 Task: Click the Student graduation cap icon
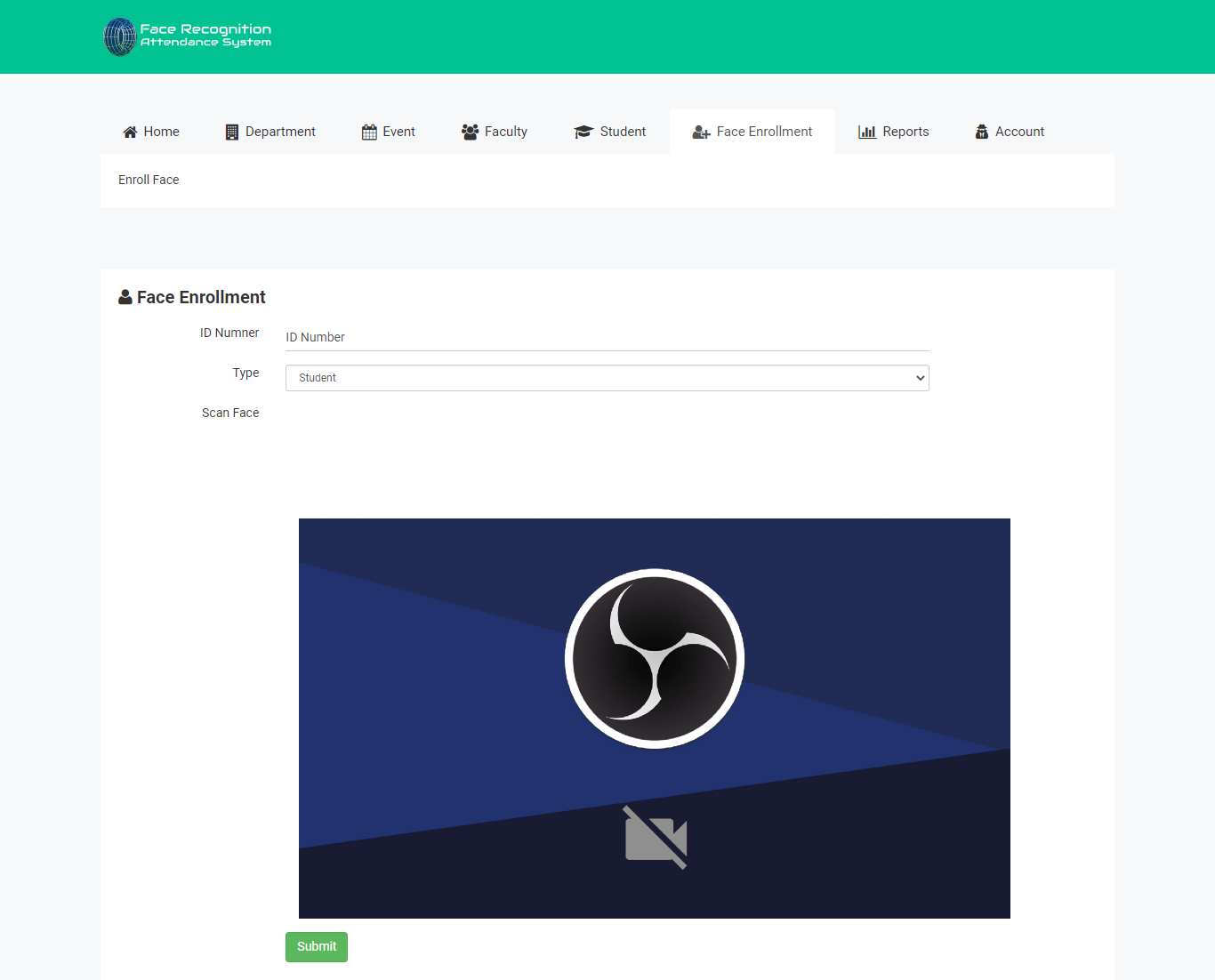tap(583, 132)
